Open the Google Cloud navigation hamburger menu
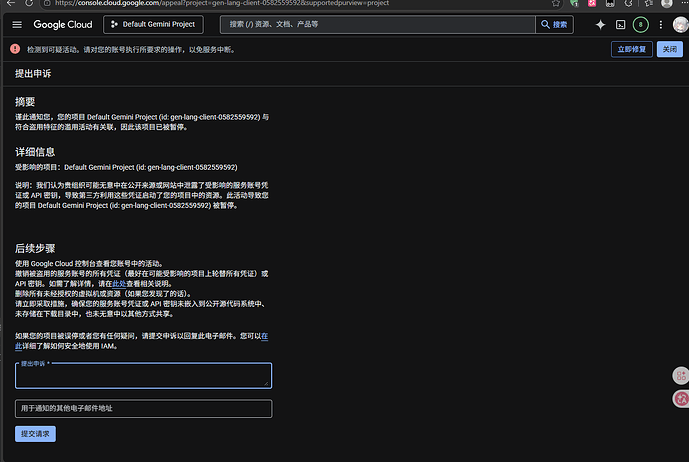689x462 pixels. pos(17,25)
